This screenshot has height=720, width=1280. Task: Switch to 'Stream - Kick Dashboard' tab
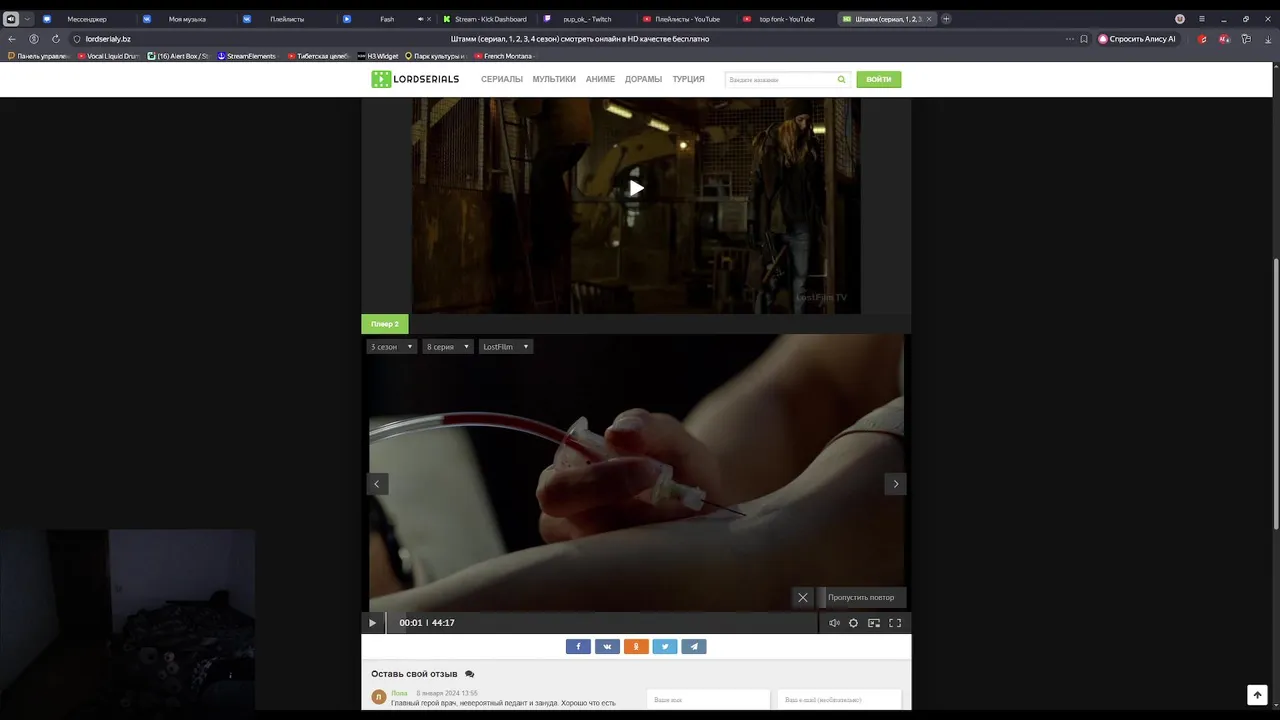[488, 19]
